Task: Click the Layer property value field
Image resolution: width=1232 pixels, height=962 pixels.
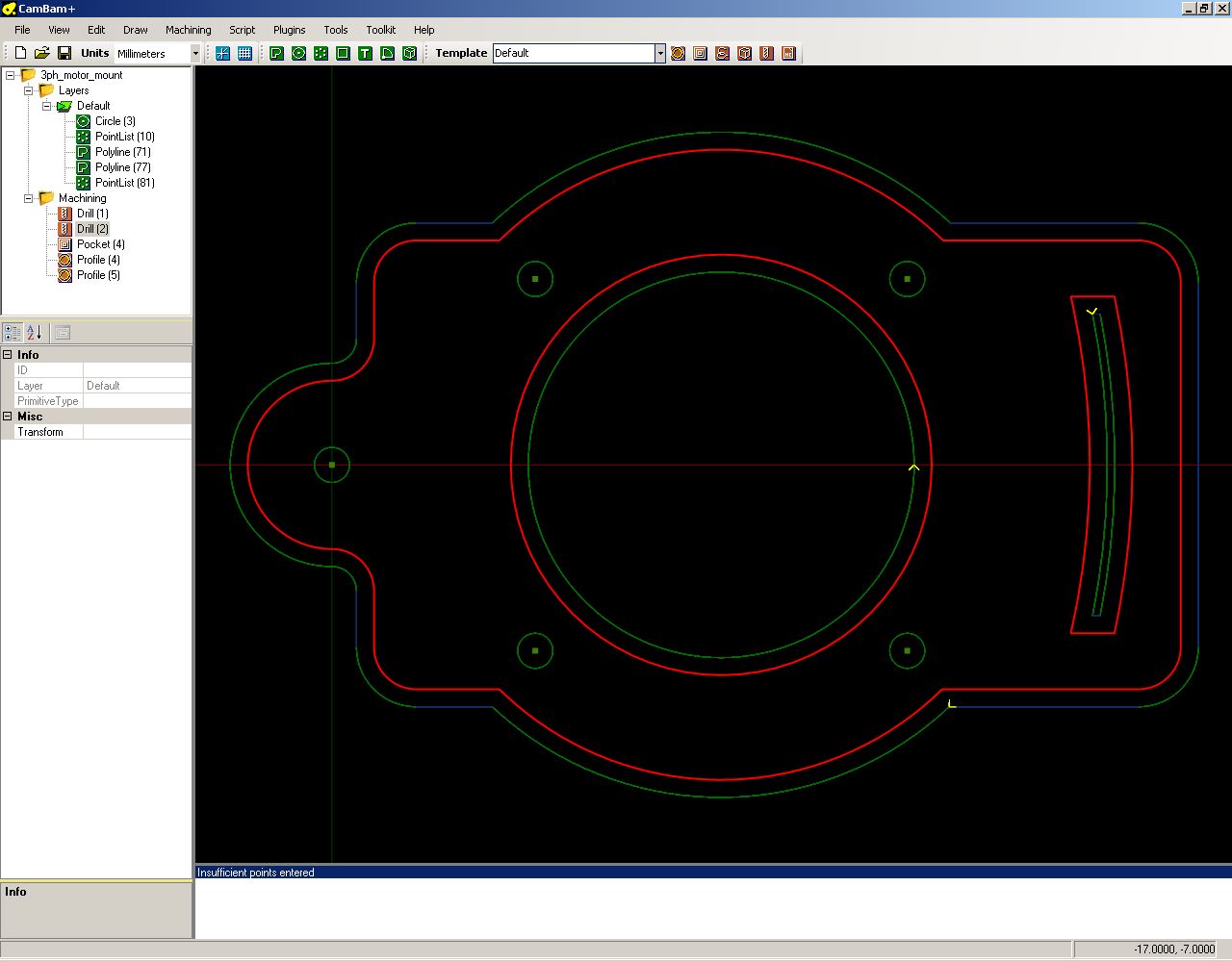Action: pyautogui.click(x=137, y=386)
